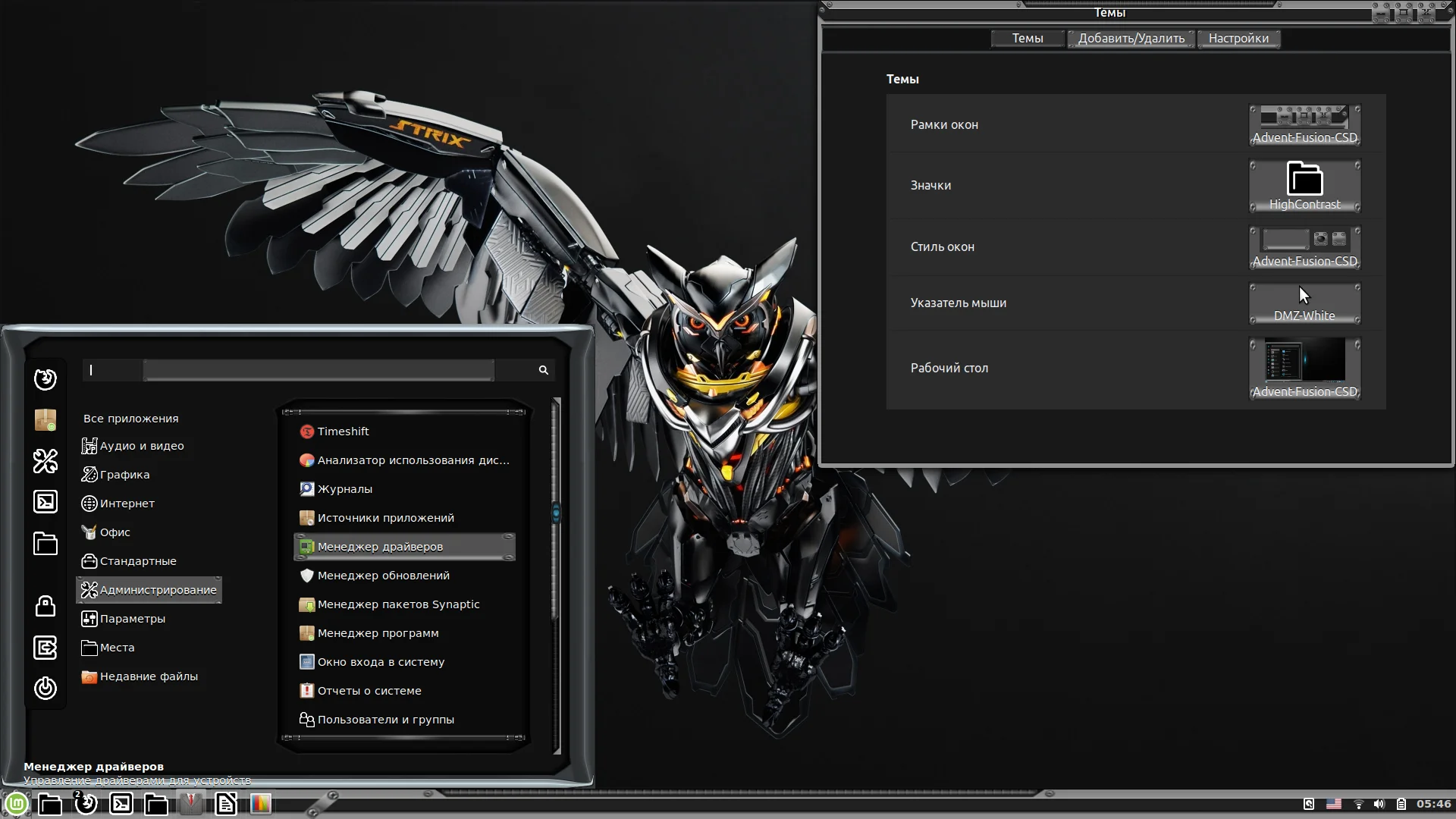The width and height of the screenshot is (1456, 819).
Task: Open the volume control in the system tray
Action: [1379, 804]
